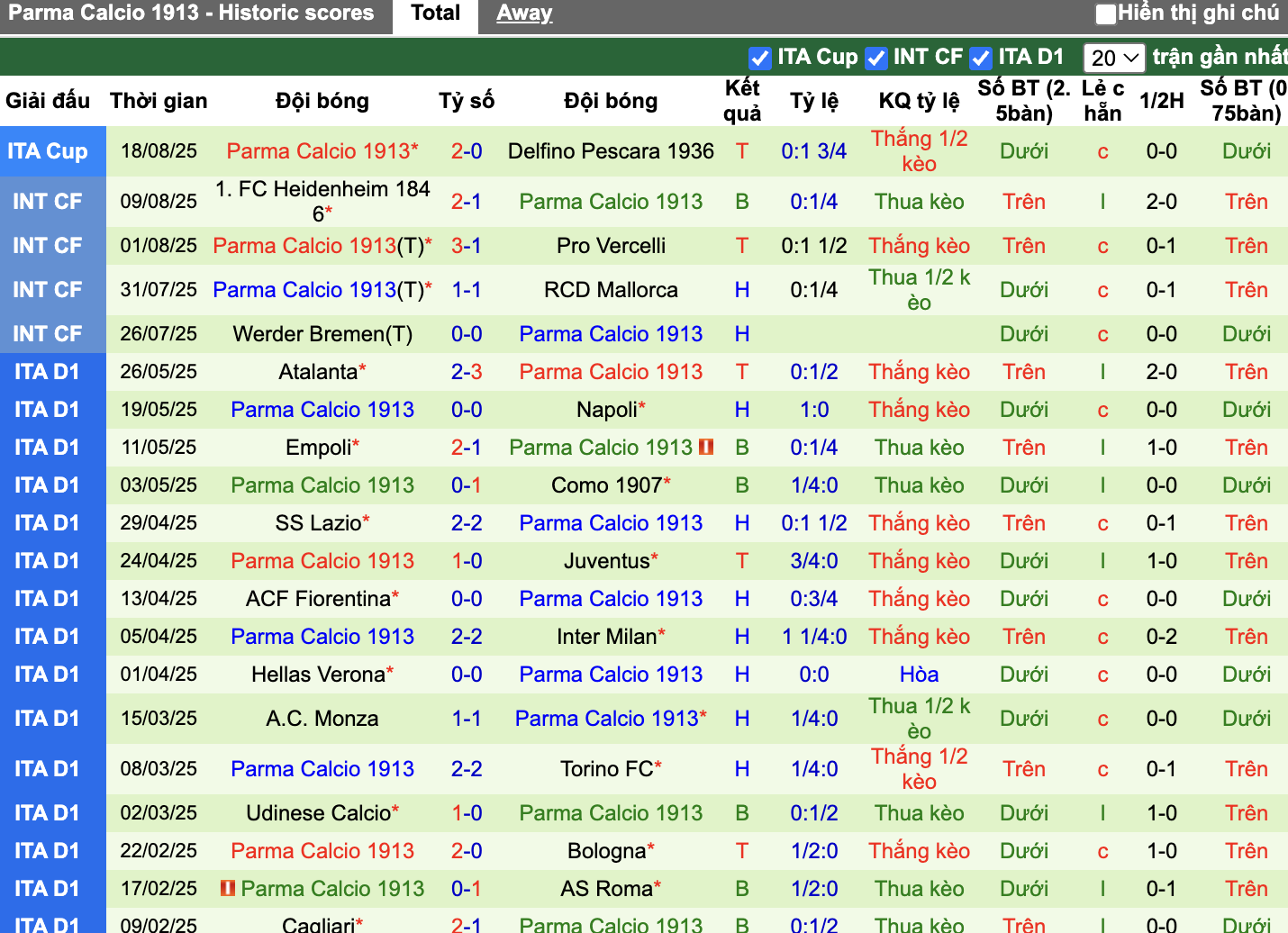Viewport: 1288px width, 933px height.
Task: Click A.C. Monza team name
Action: pos(322,719)
